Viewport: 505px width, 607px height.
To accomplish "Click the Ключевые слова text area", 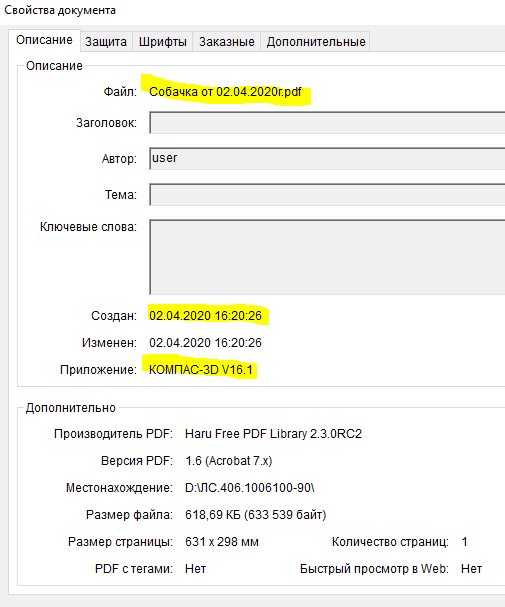I will point(327,257).
